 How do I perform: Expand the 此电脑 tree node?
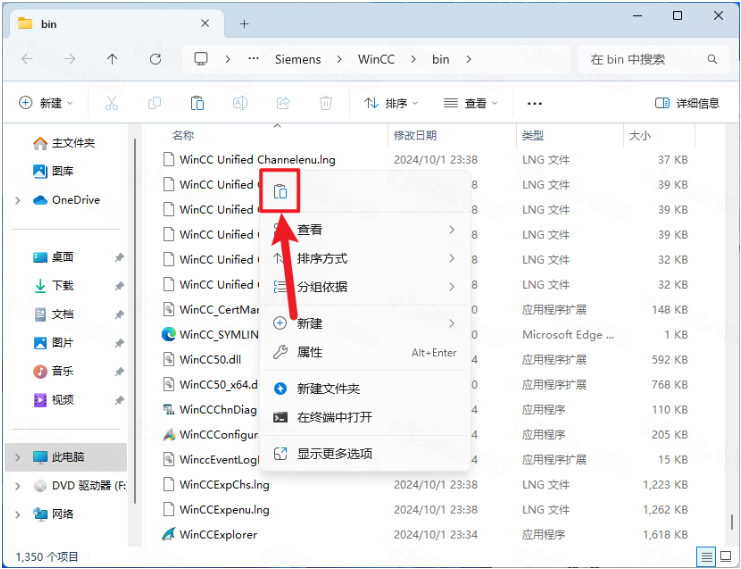tap(18, 457)
